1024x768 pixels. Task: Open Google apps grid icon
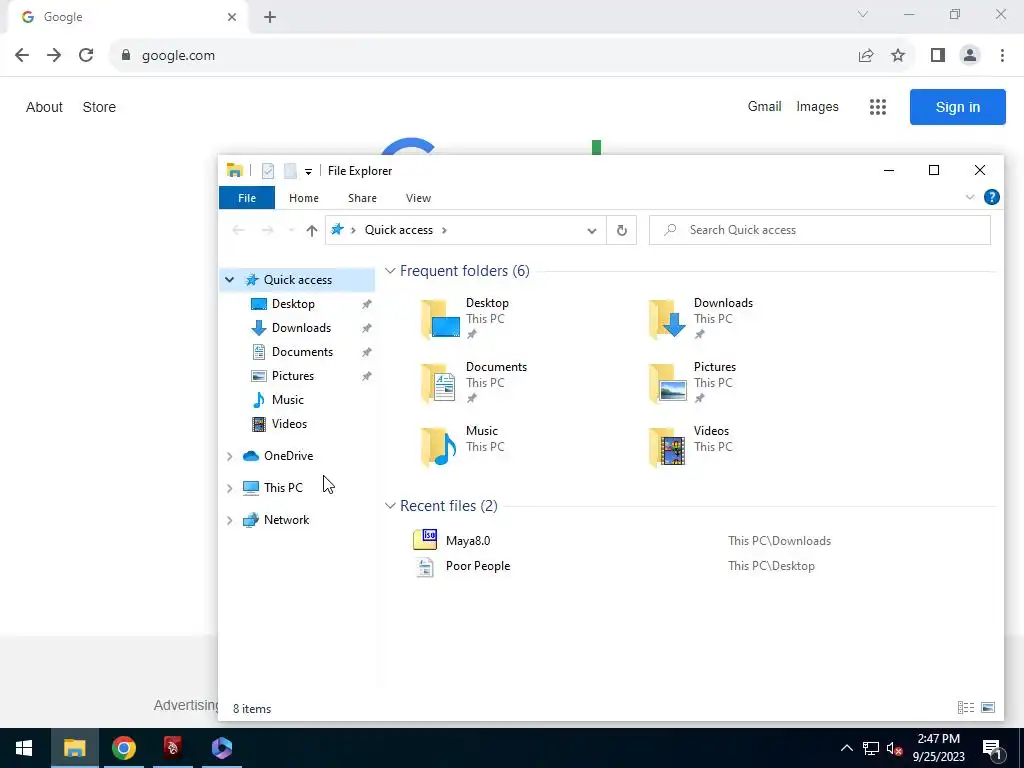pyautogui.click(x=878, y=107)
